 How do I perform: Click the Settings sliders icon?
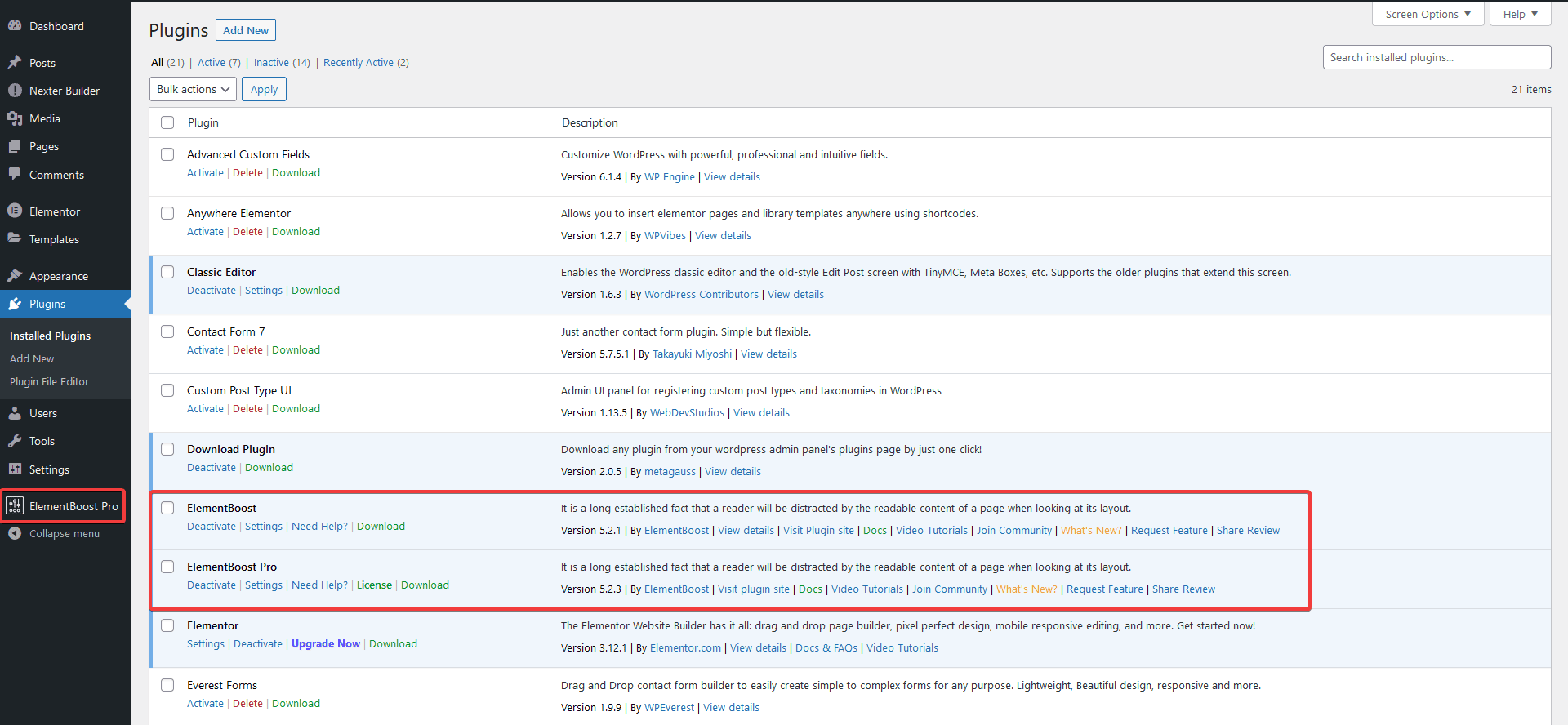[x=15, y=469]
